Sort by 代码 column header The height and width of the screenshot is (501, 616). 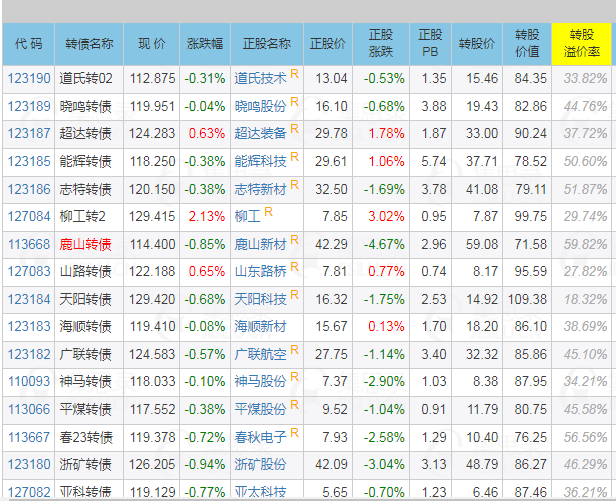click(28, 44)
